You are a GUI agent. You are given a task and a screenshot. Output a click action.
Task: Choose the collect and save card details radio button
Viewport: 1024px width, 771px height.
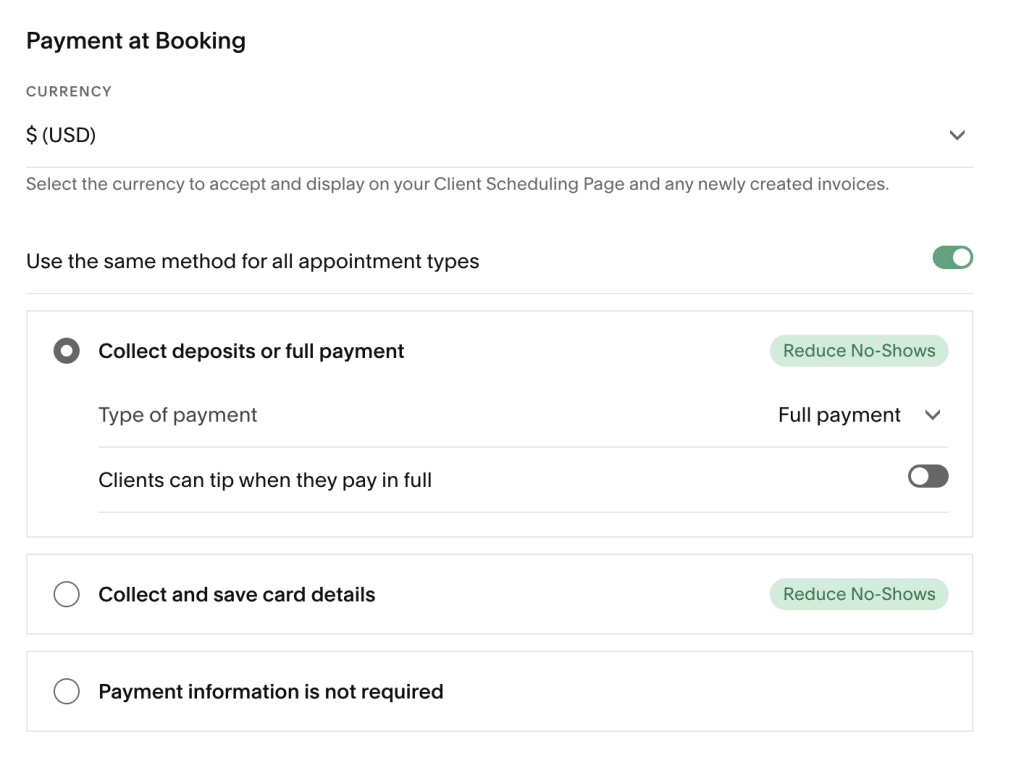(66, 594)
